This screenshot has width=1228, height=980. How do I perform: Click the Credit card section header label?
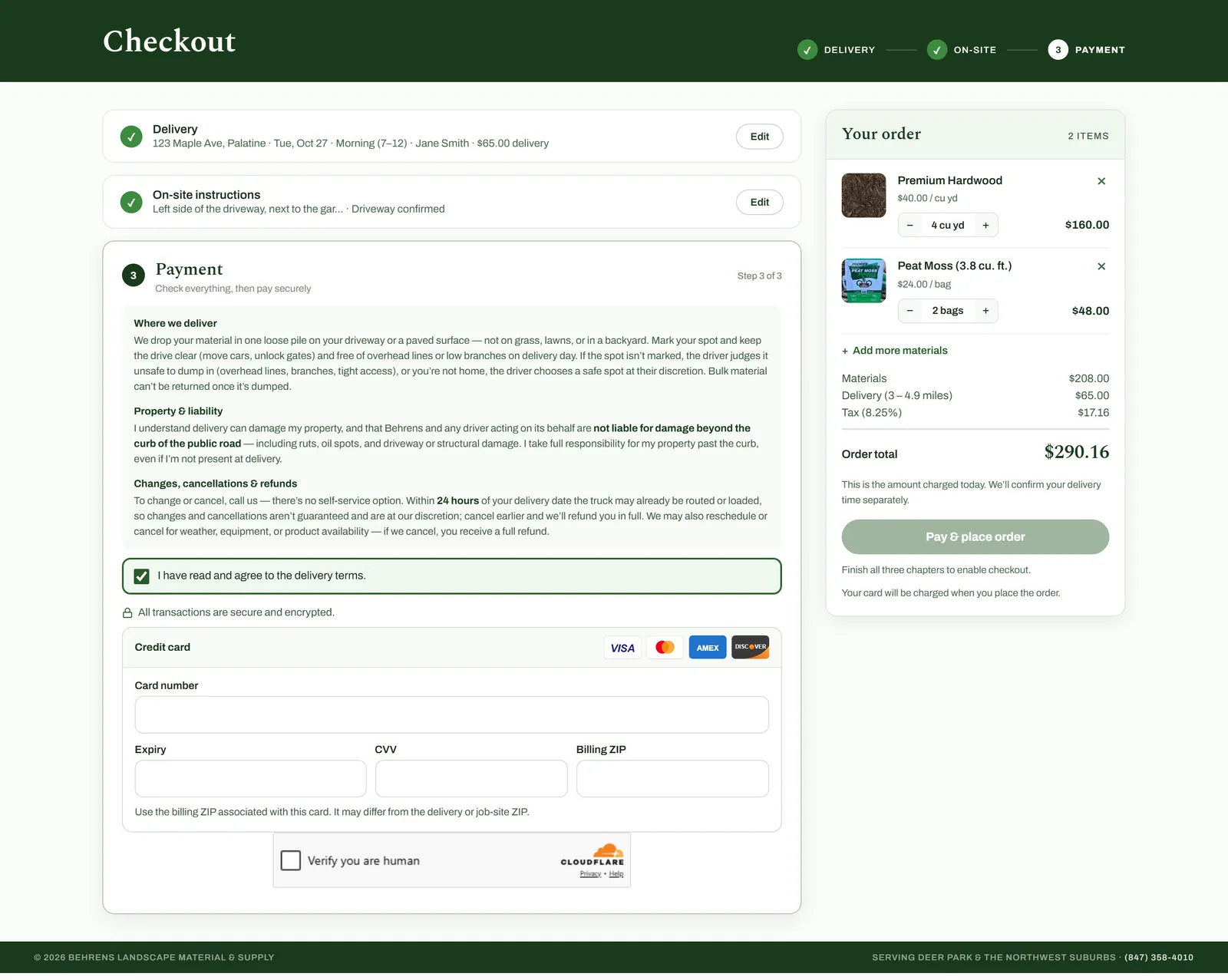point(163,648)
